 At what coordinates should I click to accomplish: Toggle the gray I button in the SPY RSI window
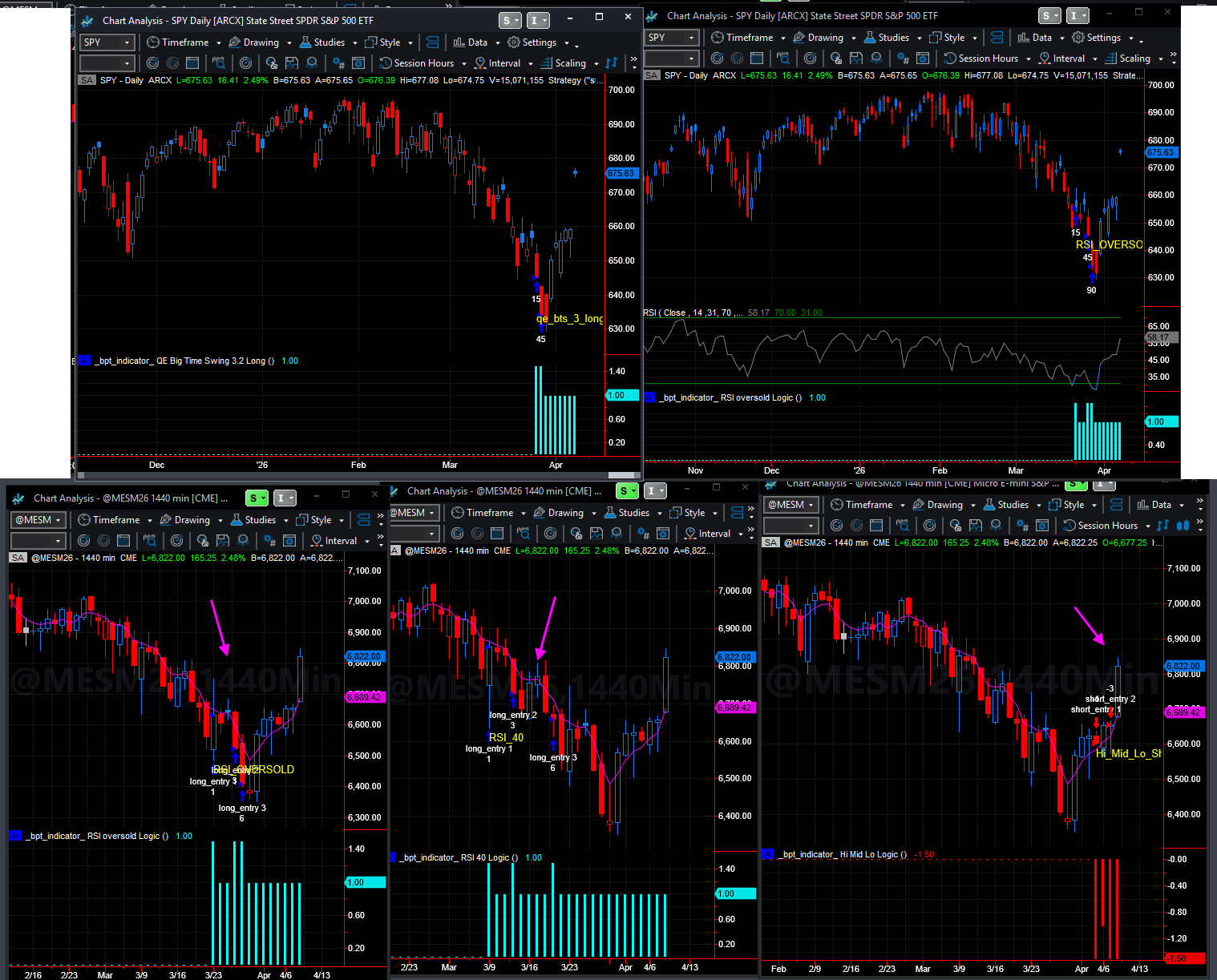(1078, 16)
